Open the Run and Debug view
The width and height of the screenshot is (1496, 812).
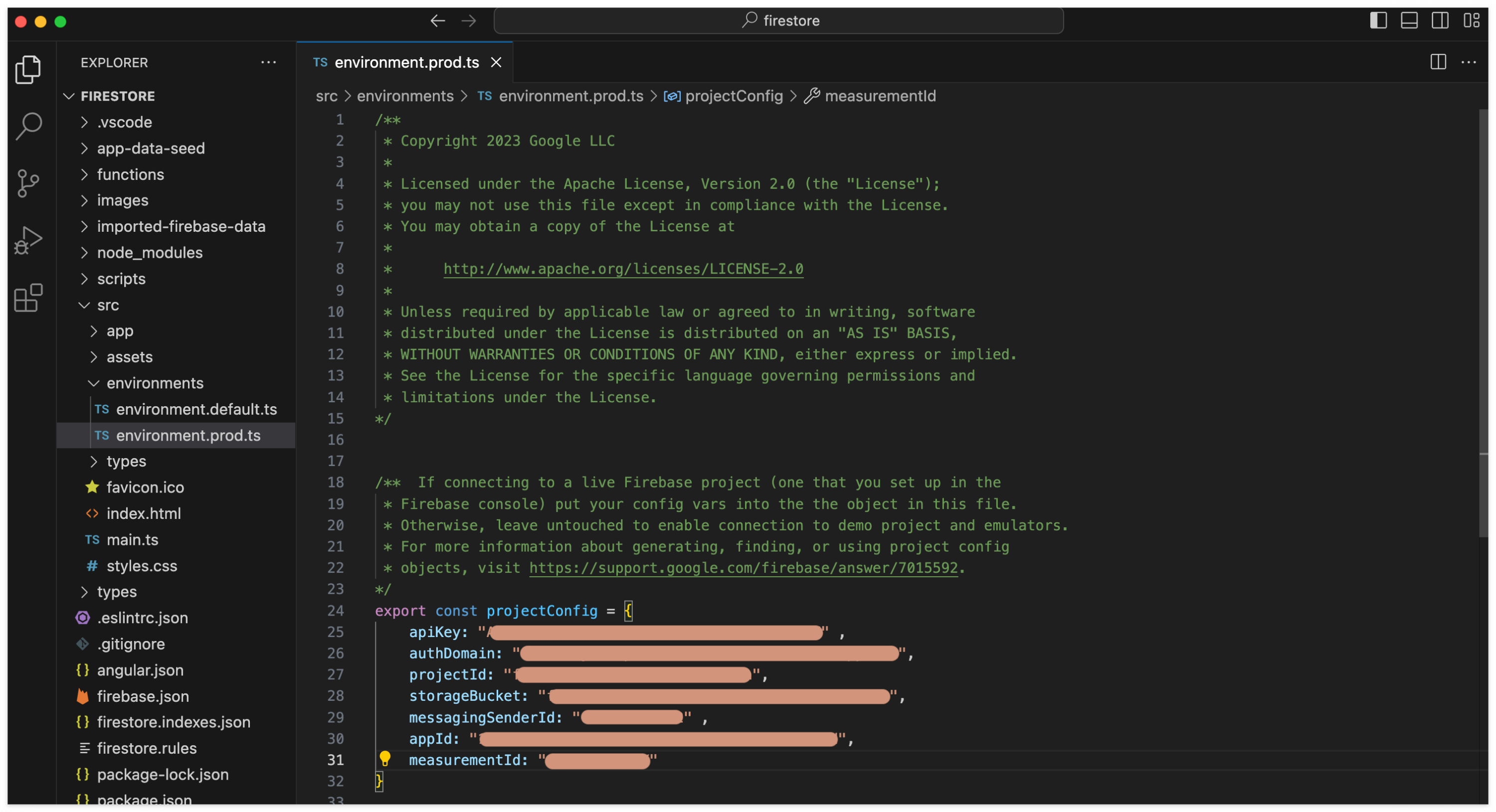(x=28, y=240)
